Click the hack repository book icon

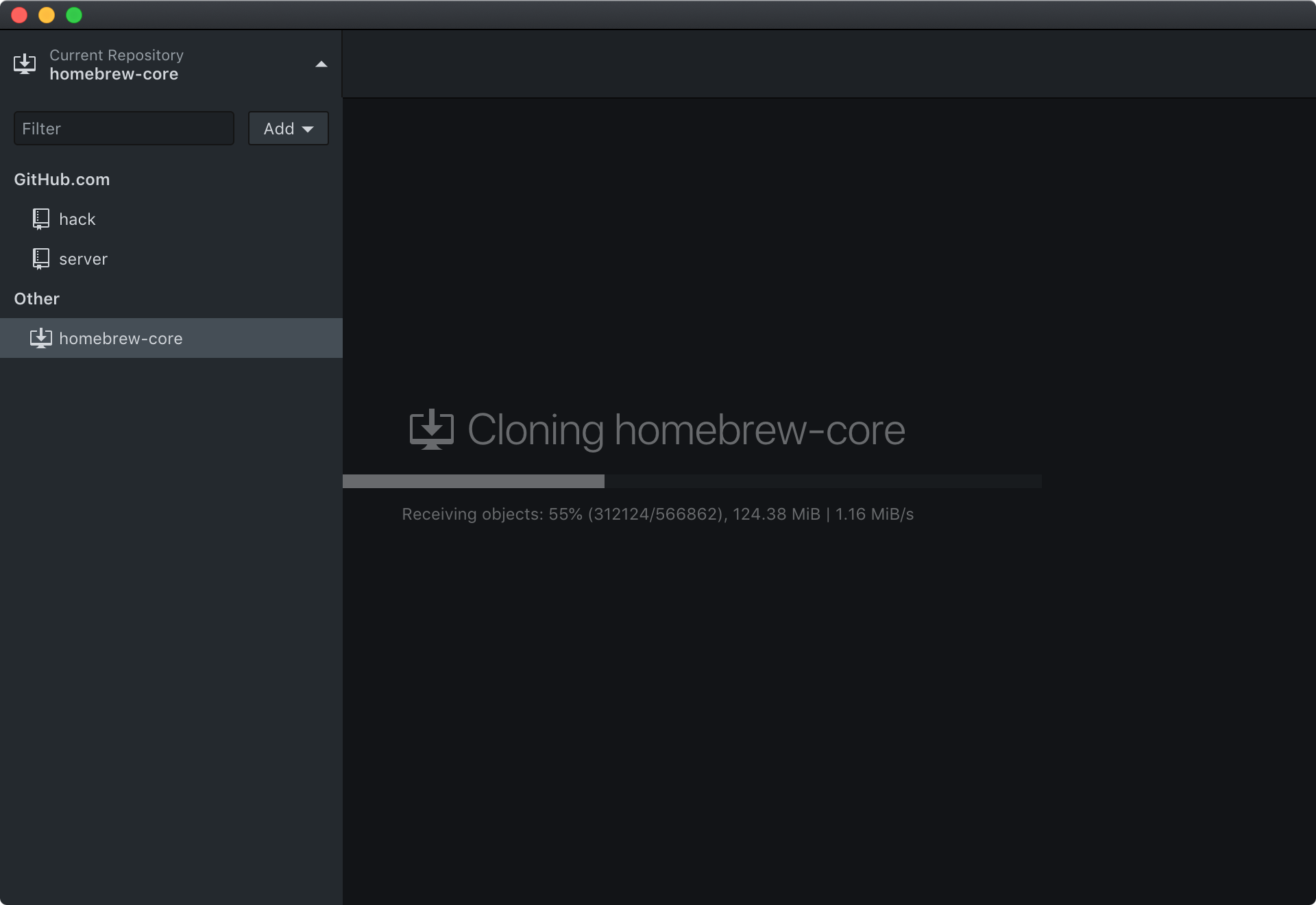click(41, 219)
